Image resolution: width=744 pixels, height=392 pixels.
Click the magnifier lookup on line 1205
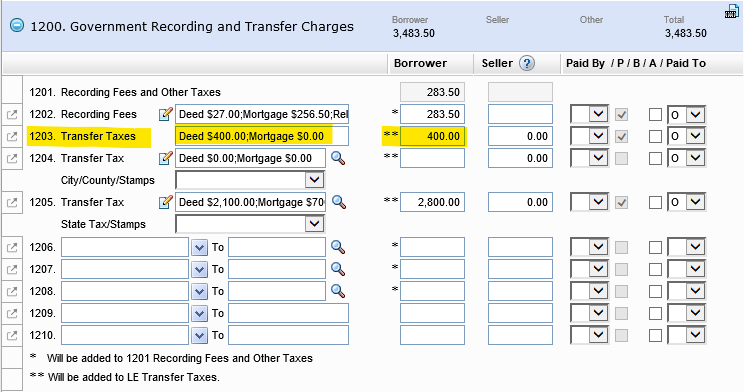338,202
